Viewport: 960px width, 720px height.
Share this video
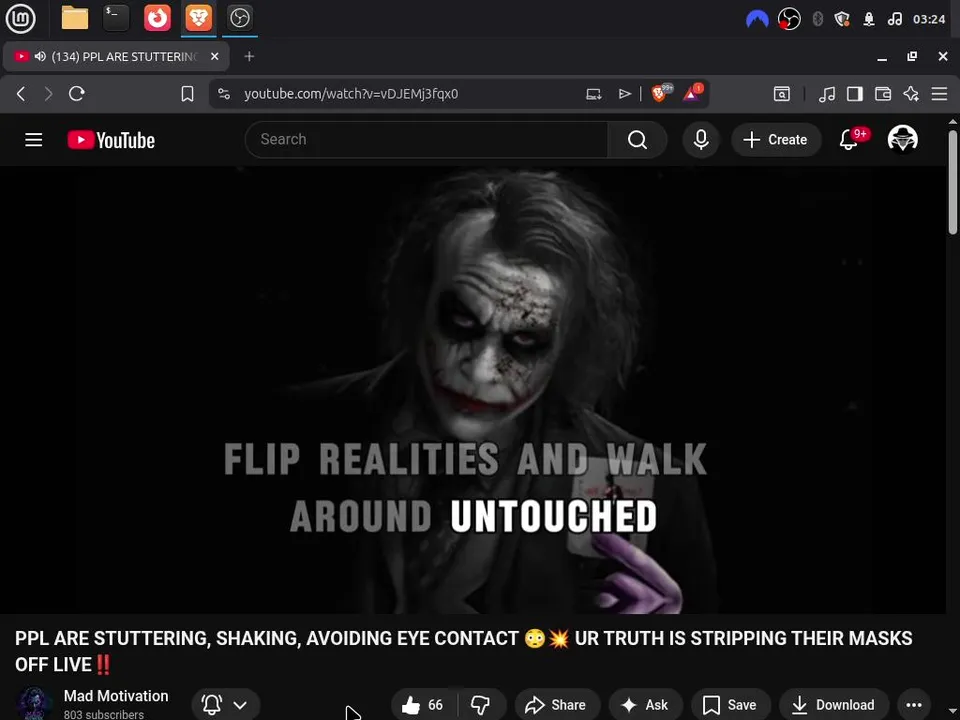tap(556, 705)
